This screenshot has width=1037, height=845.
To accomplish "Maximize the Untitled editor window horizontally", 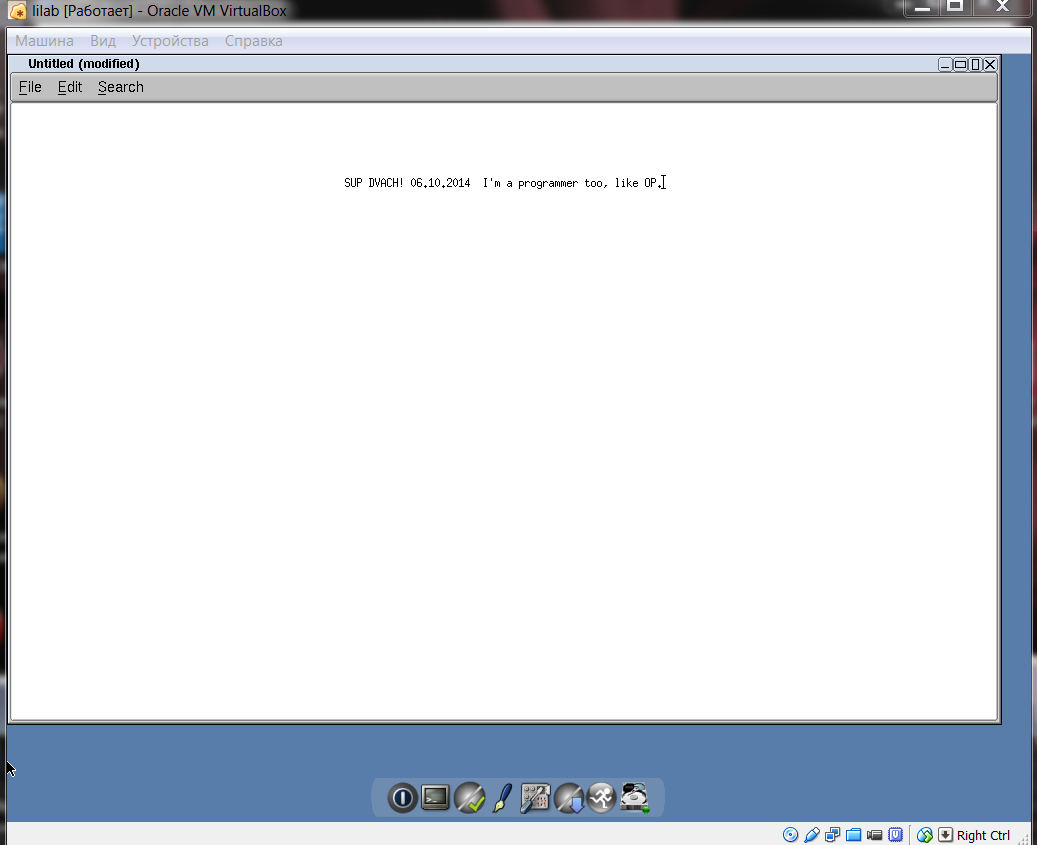I will pos(960,64).
